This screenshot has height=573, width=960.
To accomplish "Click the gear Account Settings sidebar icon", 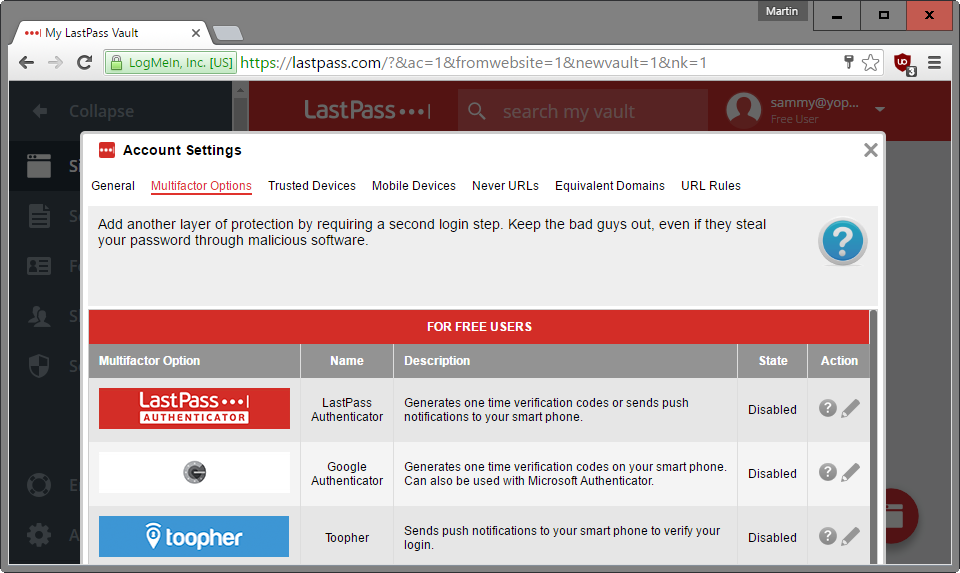I will pyautogui.click(x=39, y=535).
